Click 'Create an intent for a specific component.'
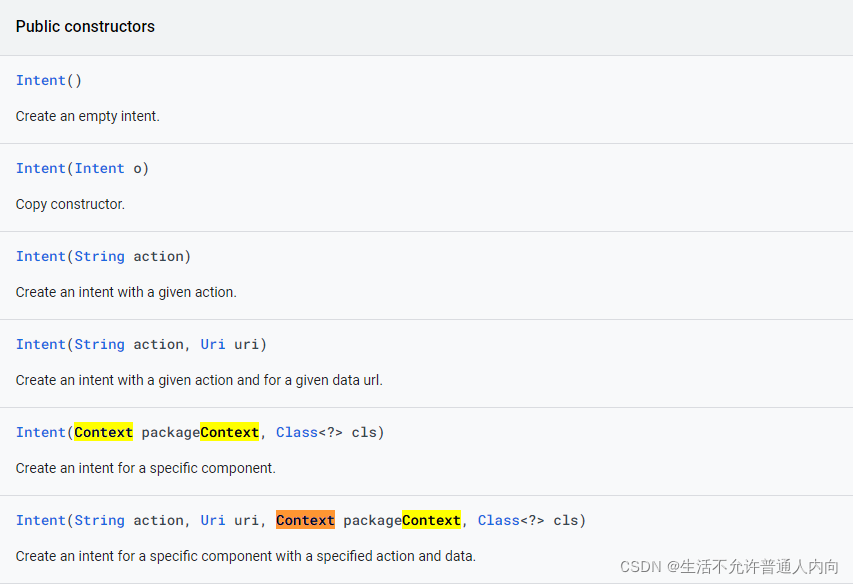The height and width of the screenshot is (584, 853). 146,469
